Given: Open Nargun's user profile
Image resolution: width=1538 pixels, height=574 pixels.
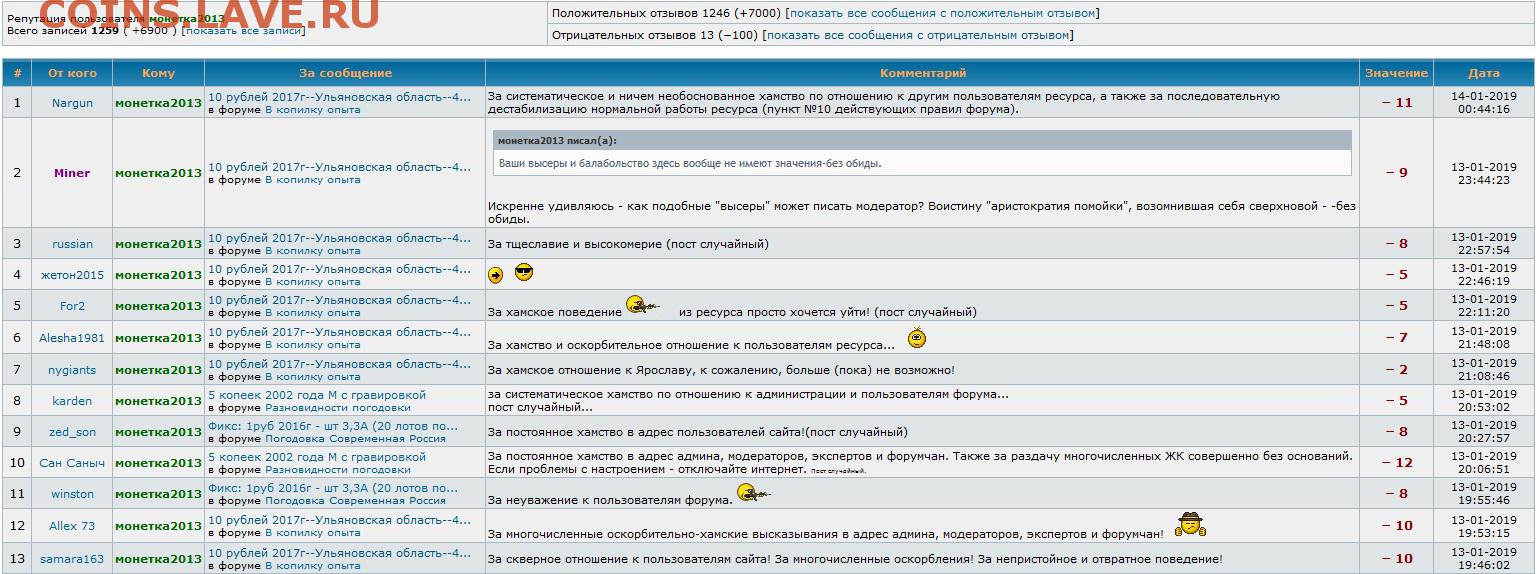Looking at the screenshot, I should pyautogui.click(x=72, y=103).
